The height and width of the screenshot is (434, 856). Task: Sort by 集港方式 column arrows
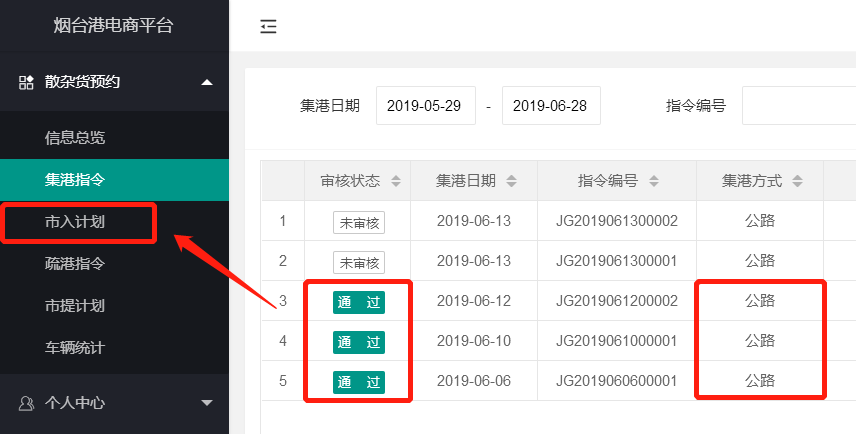point(798,181)
